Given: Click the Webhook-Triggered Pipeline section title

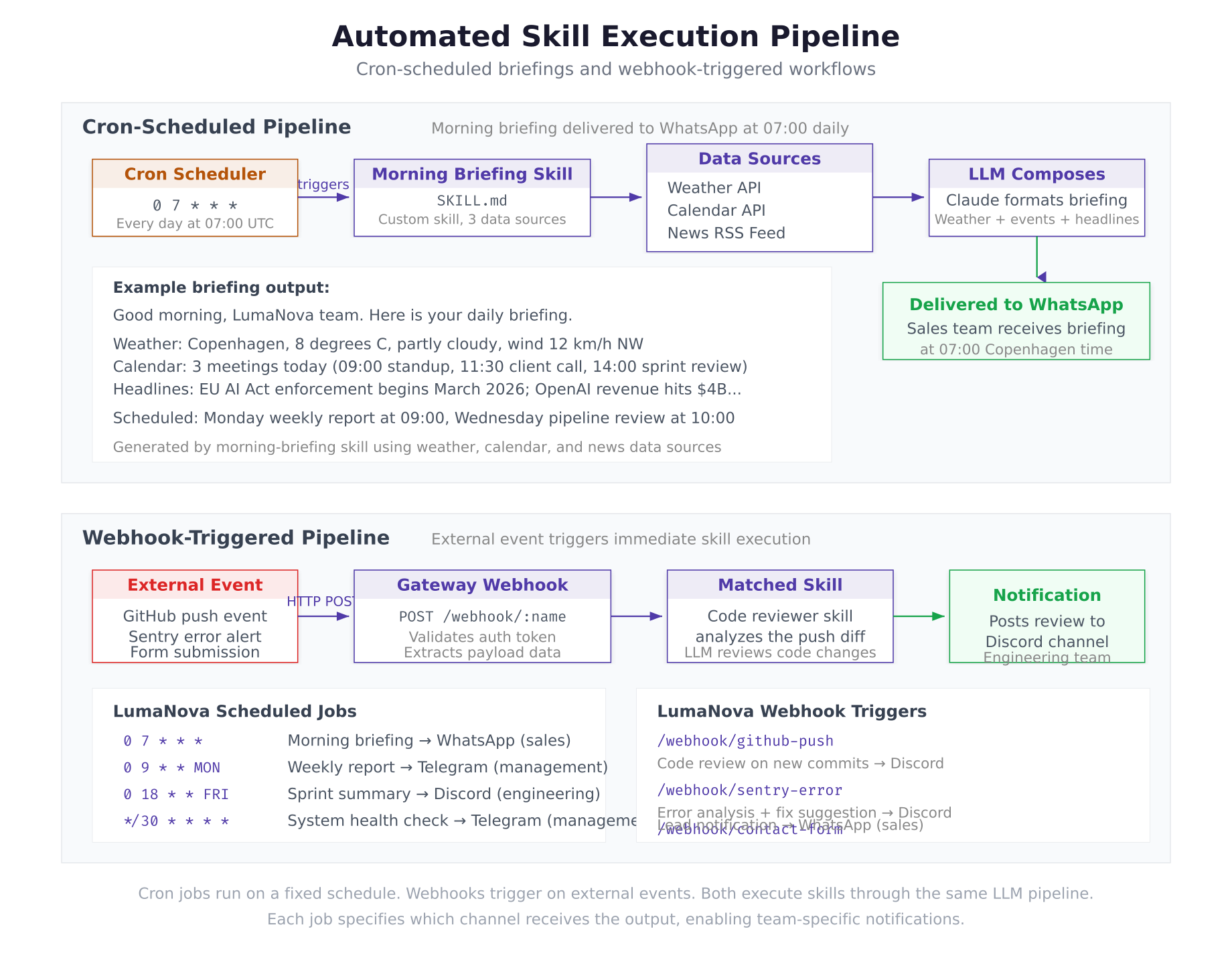Looking at the screenshot, I should tap(236, 537).
